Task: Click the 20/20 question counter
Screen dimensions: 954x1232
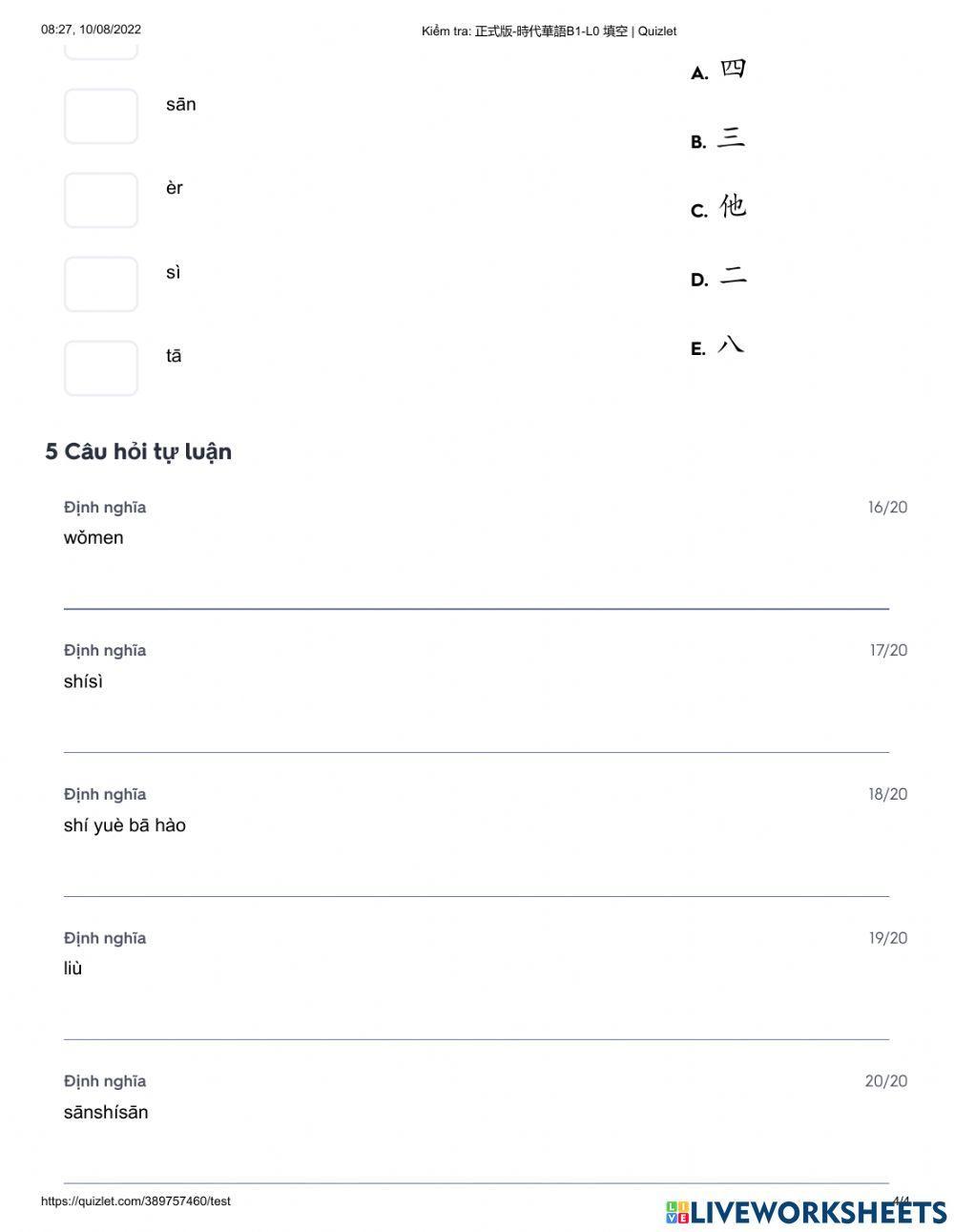Action: 886,1081
